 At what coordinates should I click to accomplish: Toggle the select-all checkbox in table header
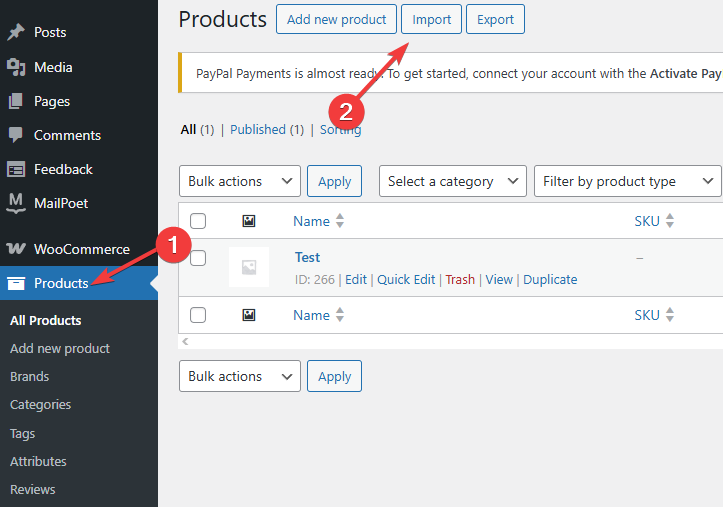pyautogui.click(x=198, y=221)
